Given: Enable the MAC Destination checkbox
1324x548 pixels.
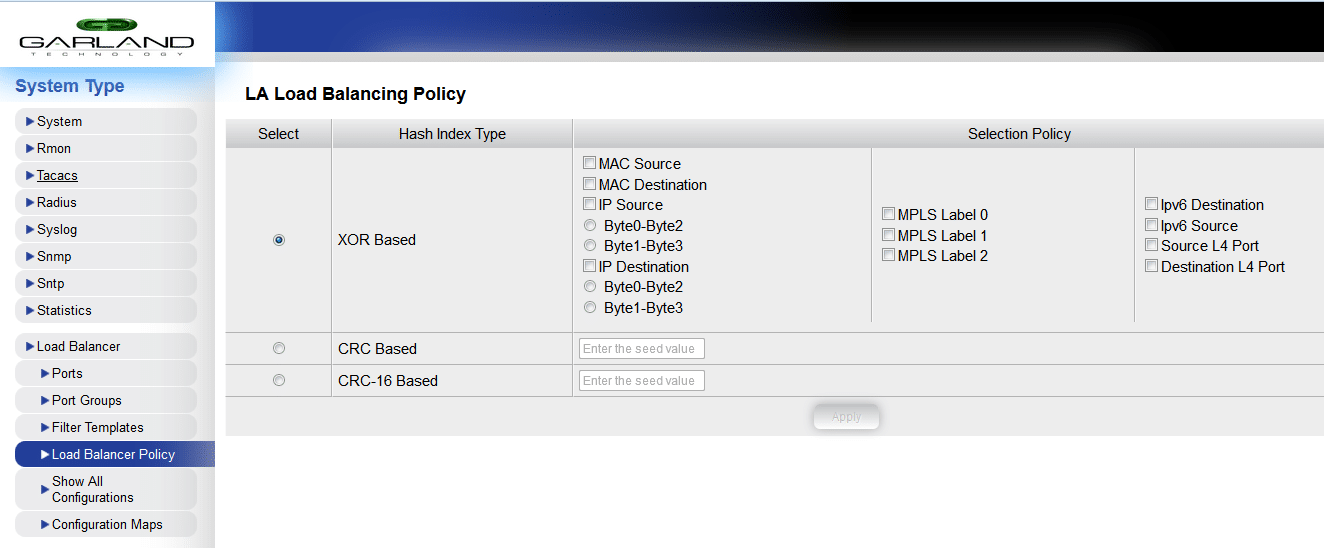Looking at the screenshot, I should coord(590,184).
